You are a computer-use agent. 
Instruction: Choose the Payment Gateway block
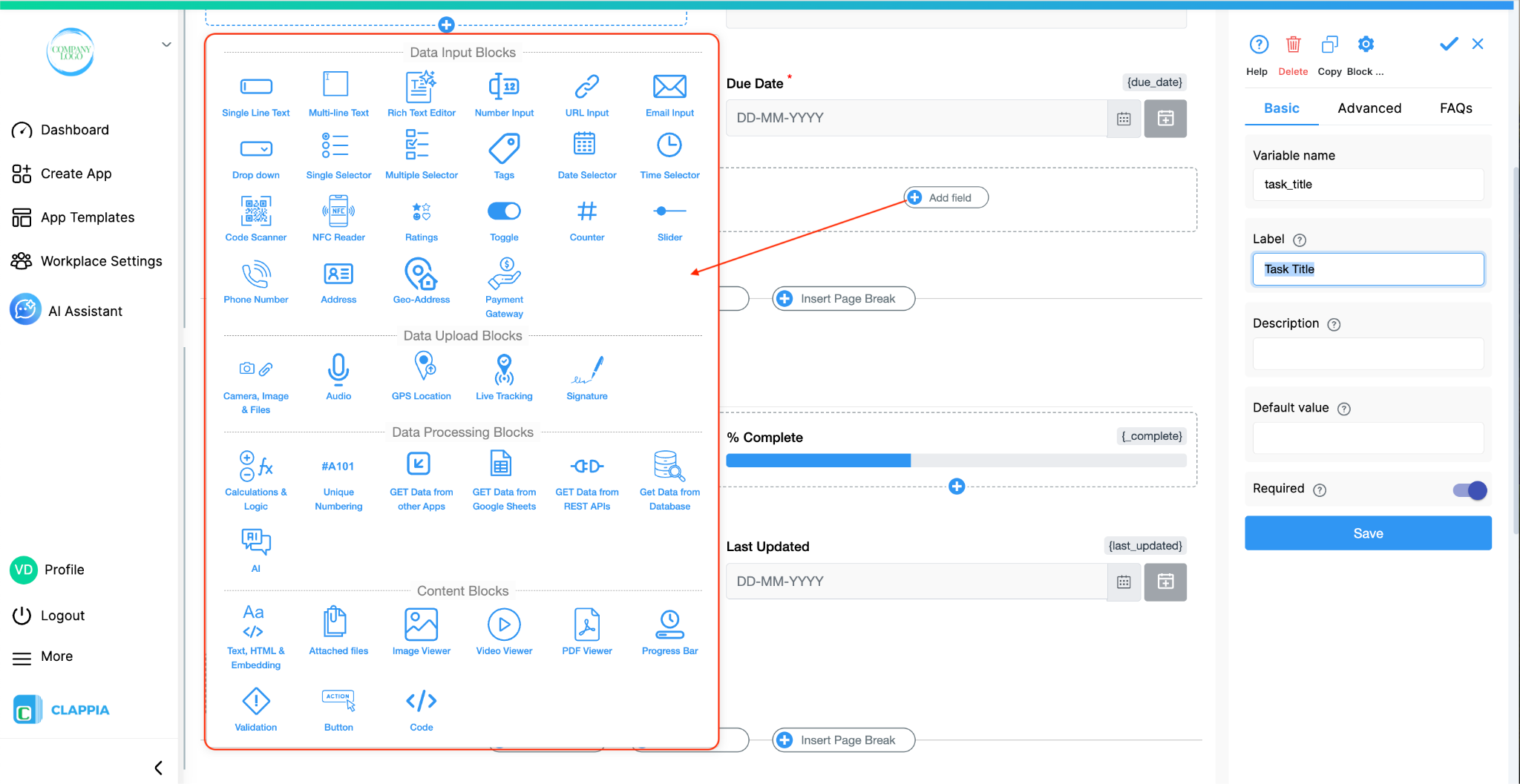pos(504,287)
